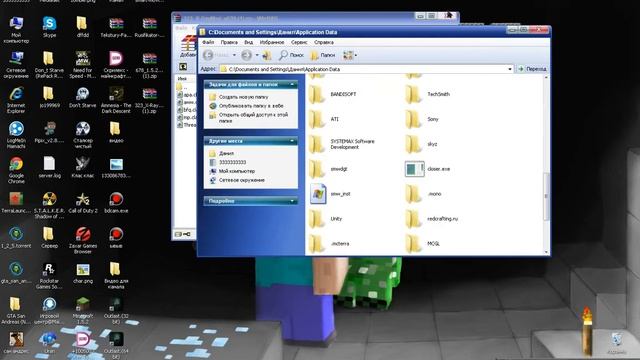Open the Вид menu

pos(249,42)
